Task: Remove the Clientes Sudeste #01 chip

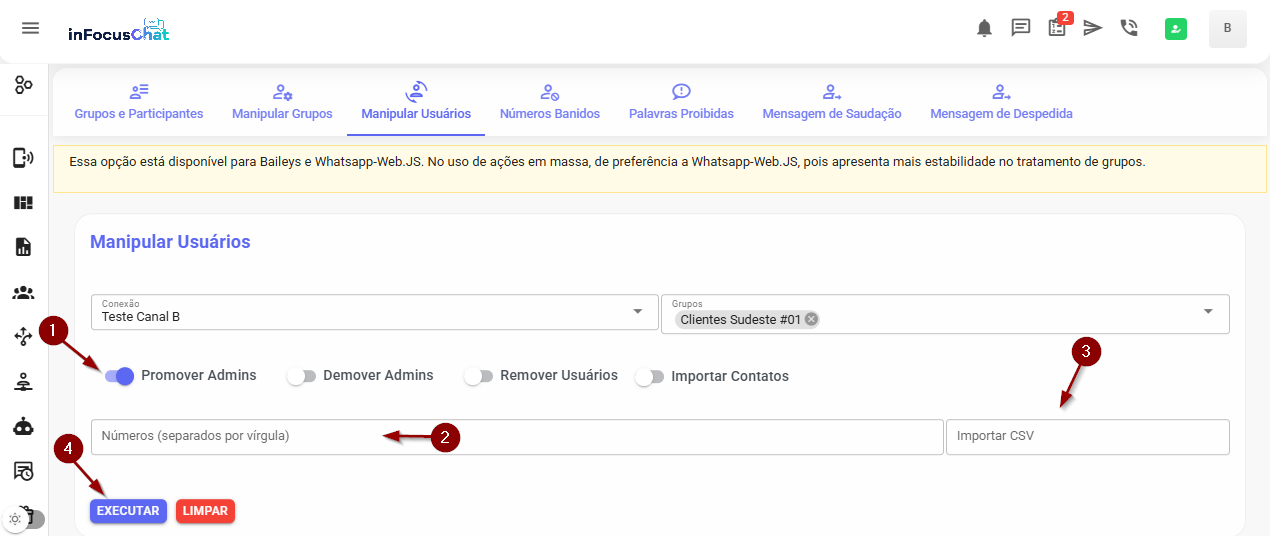Action: pyautogui.click(x=811, y=319)
